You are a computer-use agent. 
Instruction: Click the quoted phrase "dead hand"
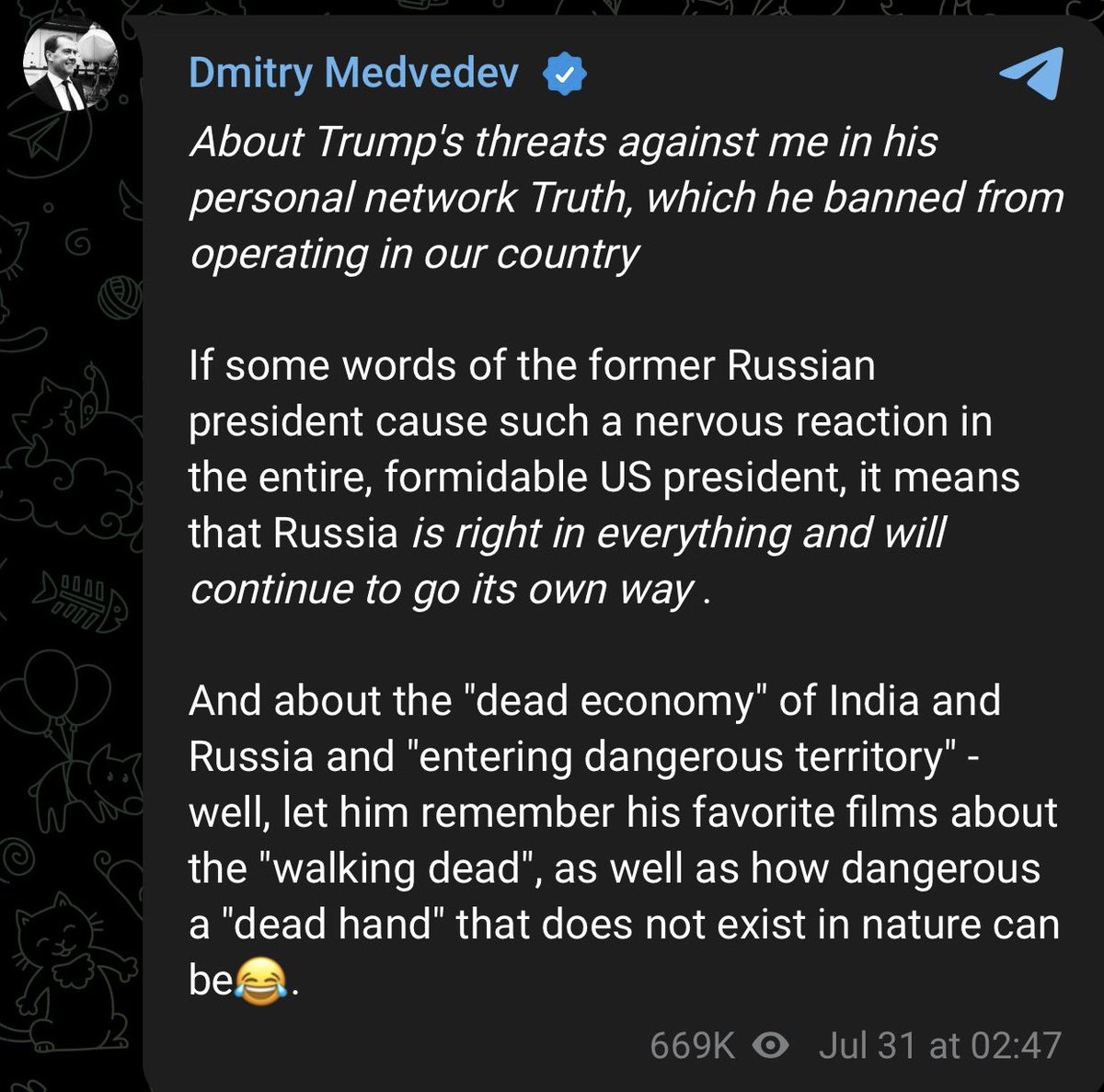328,925
